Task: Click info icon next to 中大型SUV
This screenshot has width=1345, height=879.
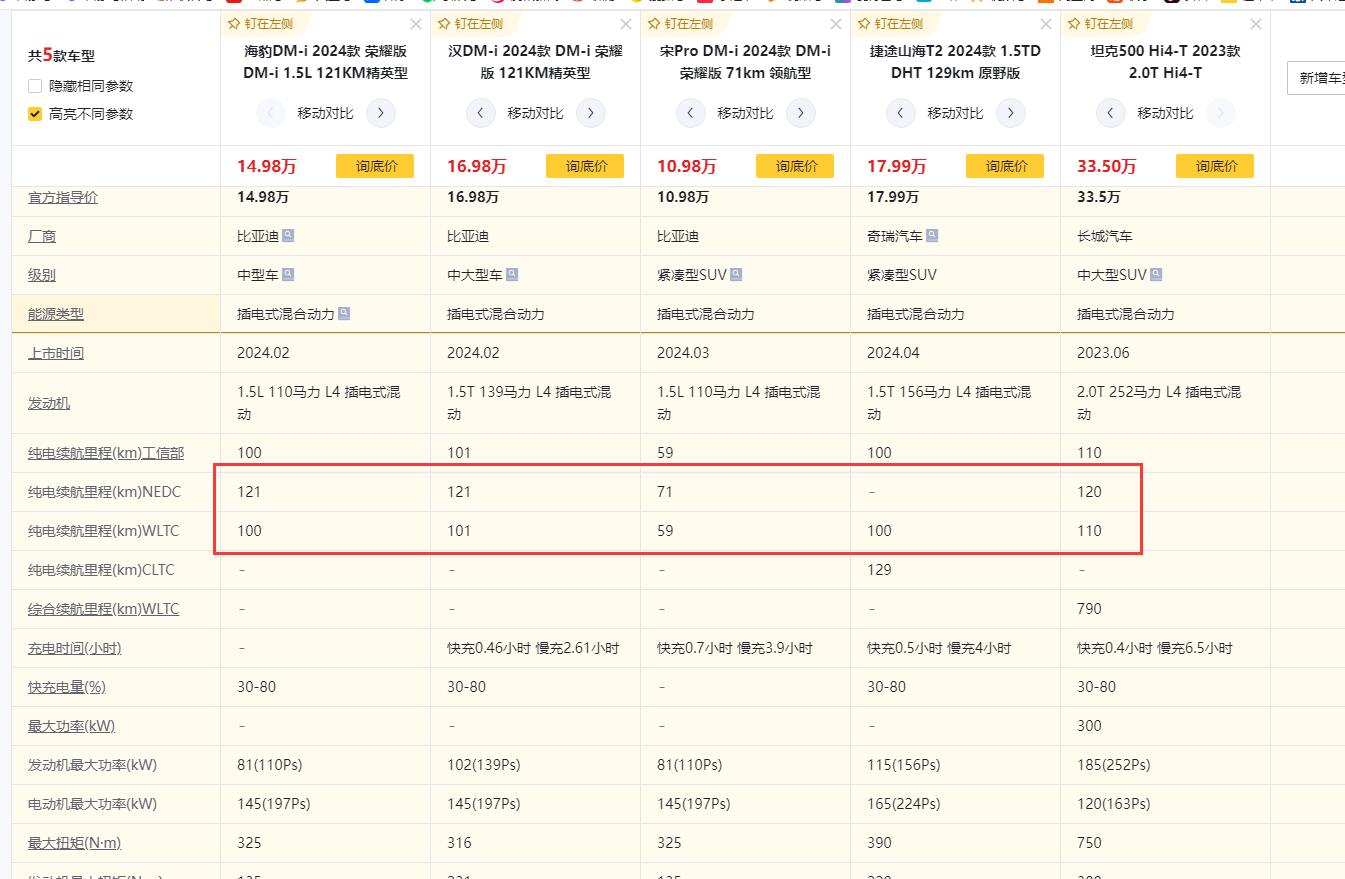Action: 1156,275
